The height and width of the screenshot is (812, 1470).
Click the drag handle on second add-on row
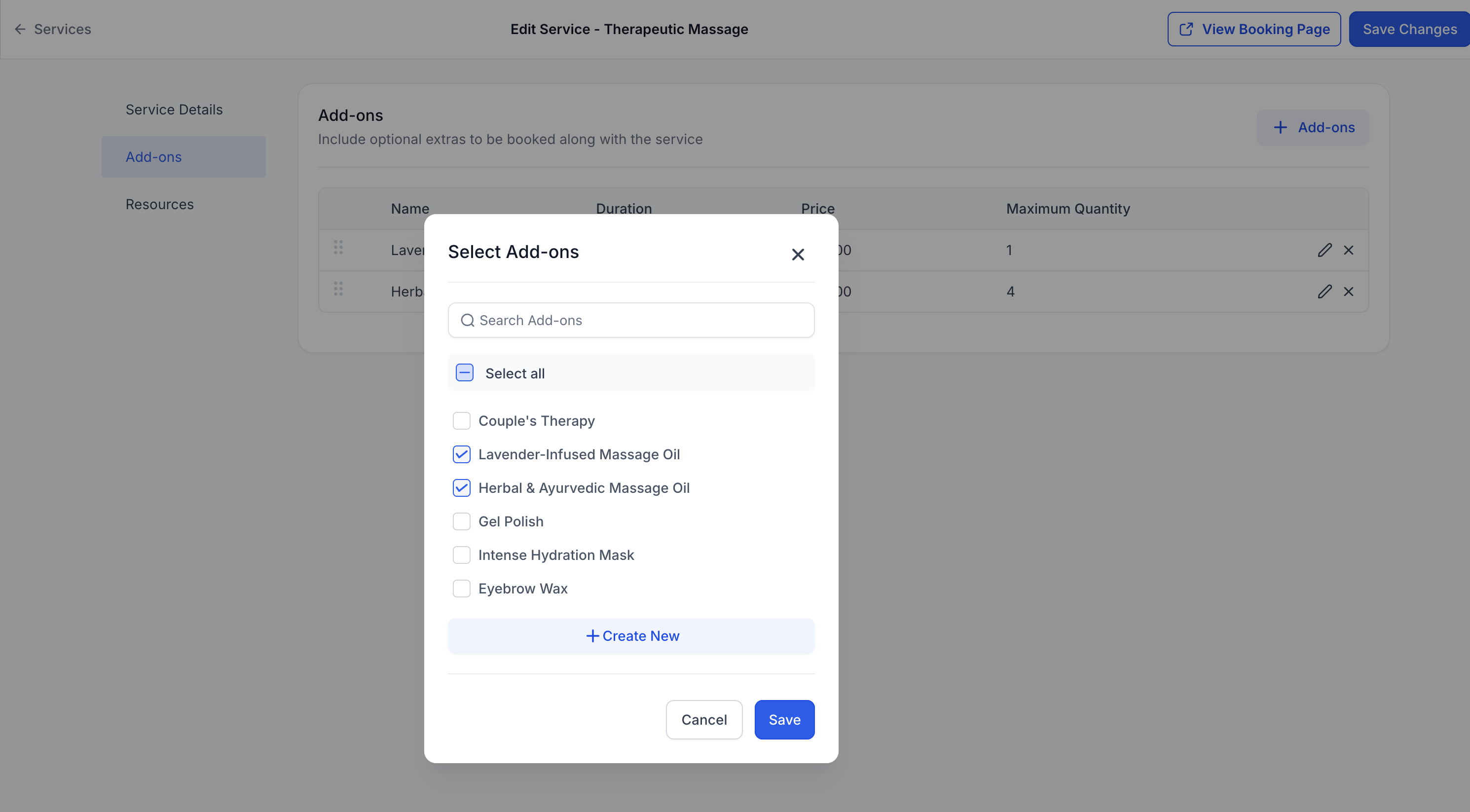point(338,289)
